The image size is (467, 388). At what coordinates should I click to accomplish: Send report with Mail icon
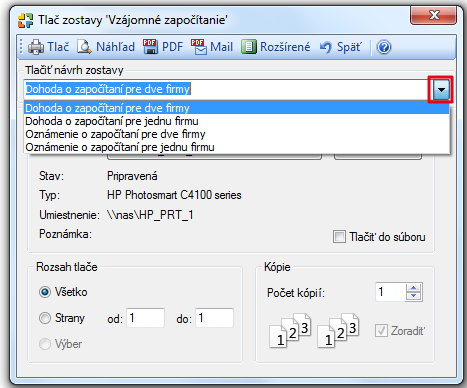pyautogui.click(x=199, y=47)
